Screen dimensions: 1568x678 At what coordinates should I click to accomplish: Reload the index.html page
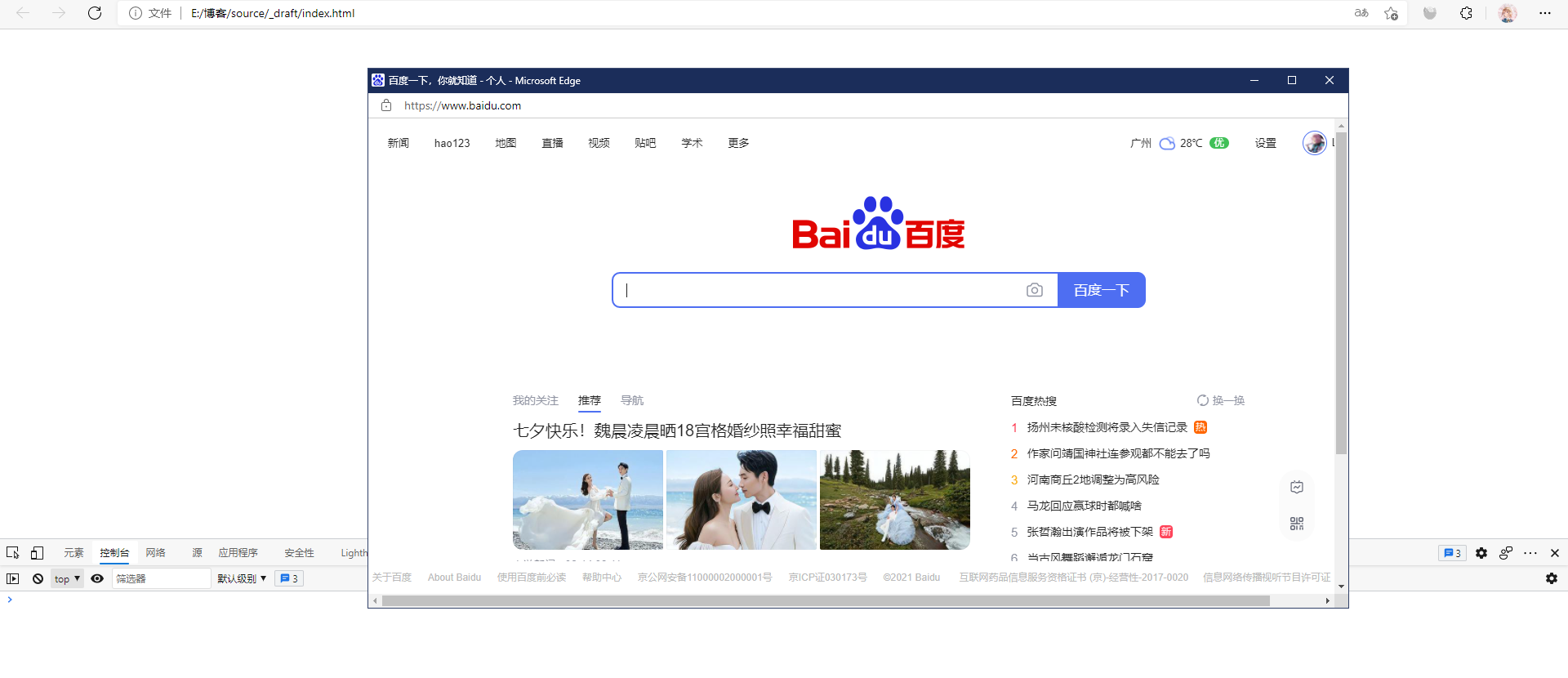click(x=95, y=13)
